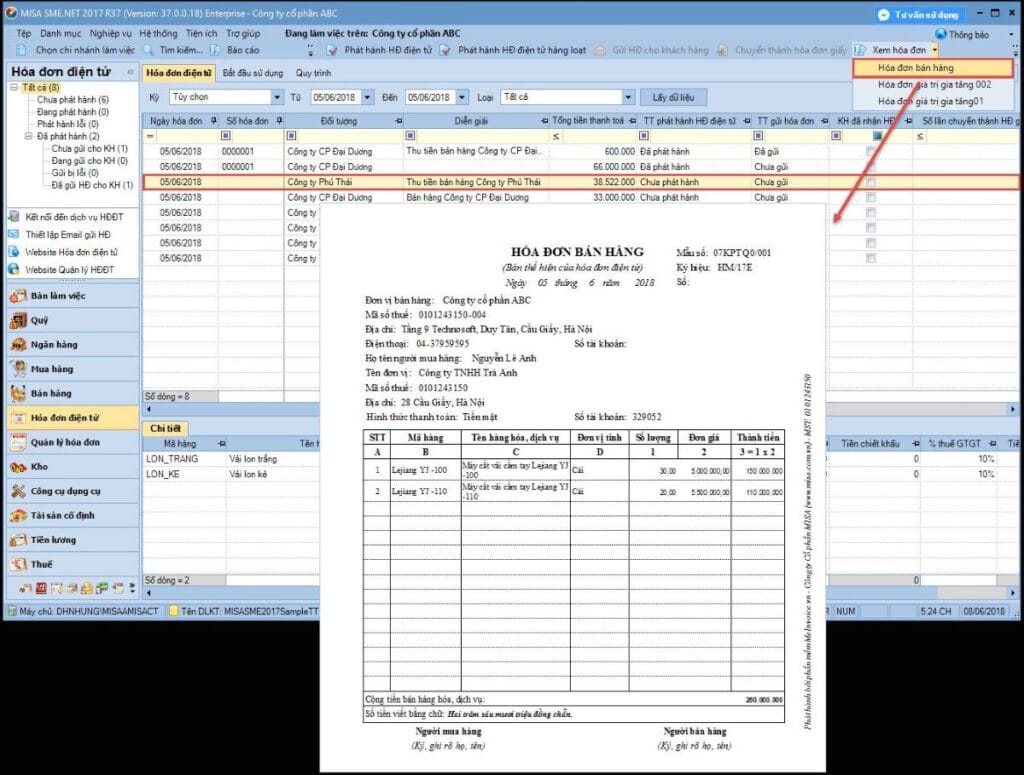
Task: Open Tài sản cố định module icon
Action: 18,516
